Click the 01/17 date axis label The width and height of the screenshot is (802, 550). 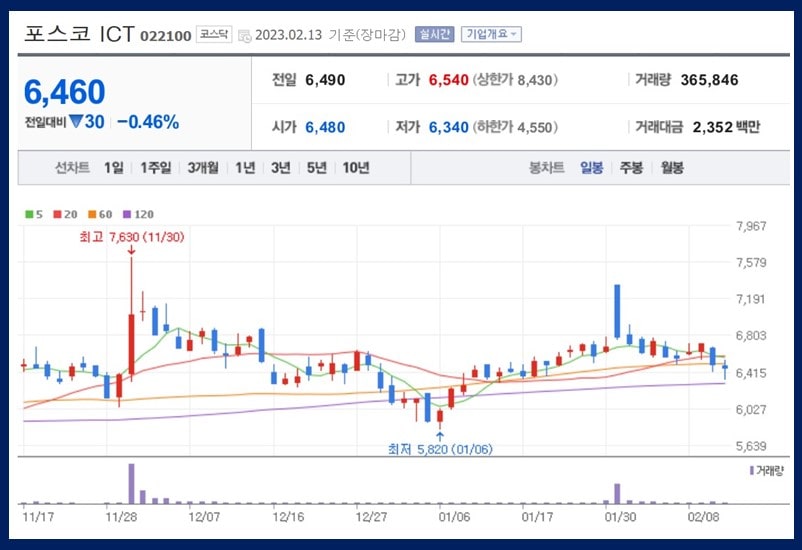click(x=537, y=517)
